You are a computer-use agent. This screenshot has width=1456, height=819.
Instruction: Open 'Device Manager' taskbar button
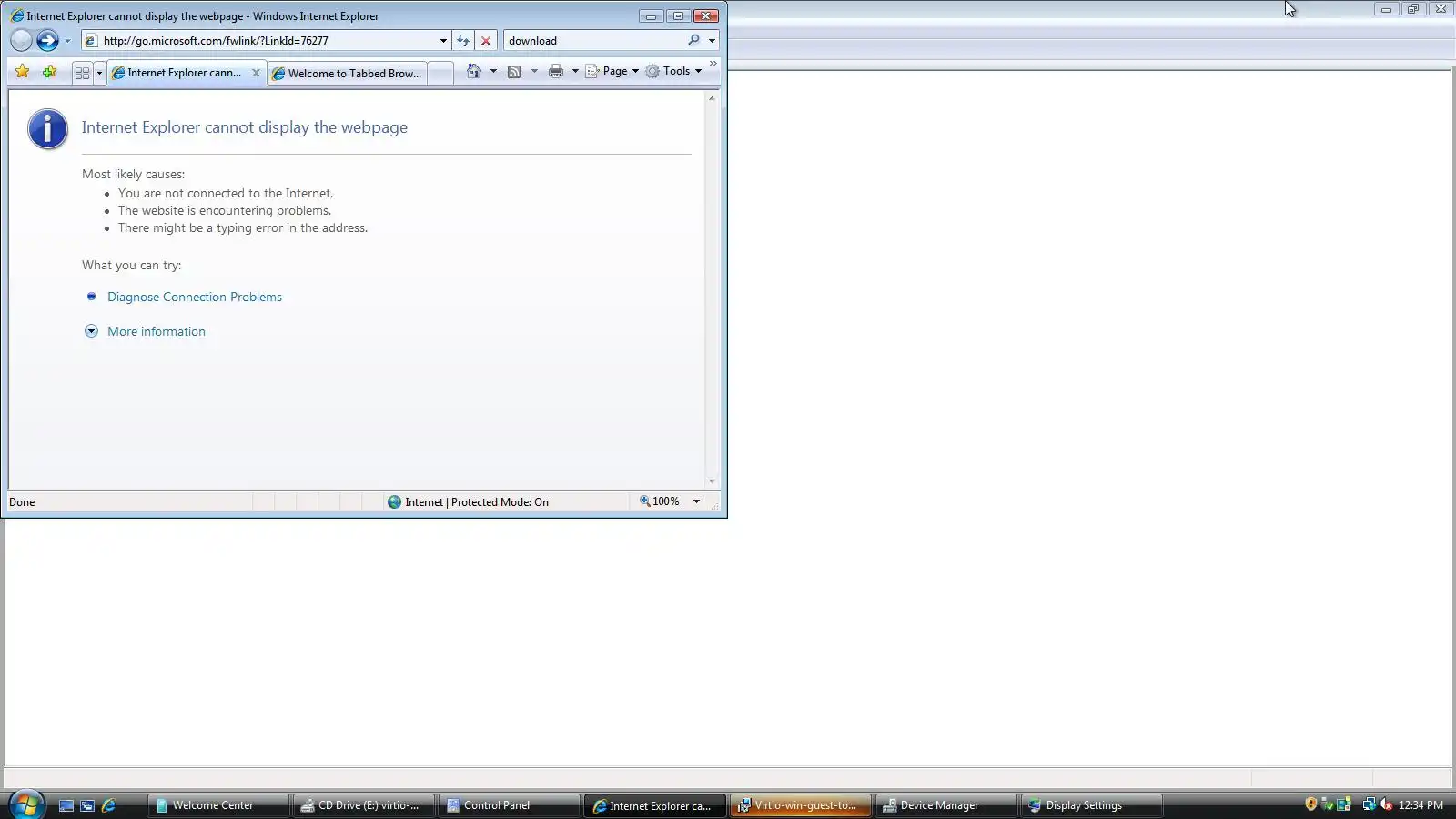click(946, 805)
